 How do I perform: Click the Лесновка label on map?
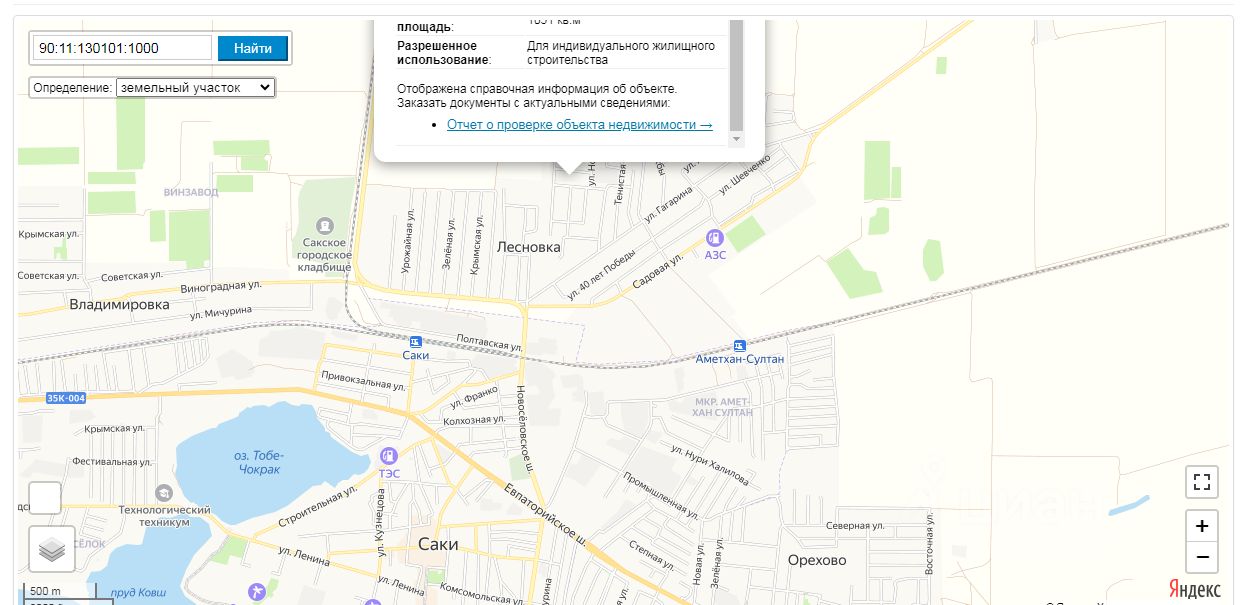(x=528, y=247)
